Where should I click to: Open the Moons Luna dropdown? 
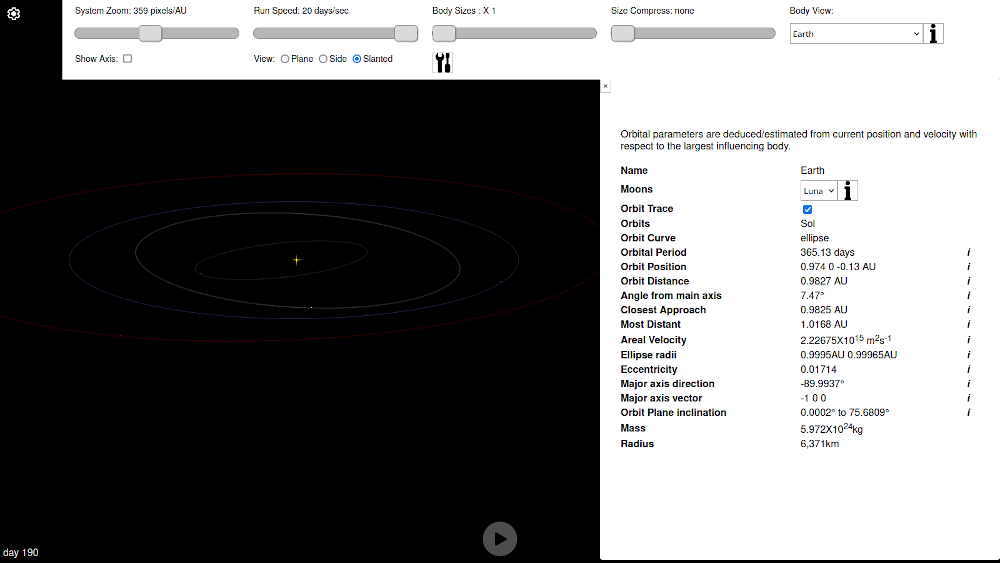(819, 191)
